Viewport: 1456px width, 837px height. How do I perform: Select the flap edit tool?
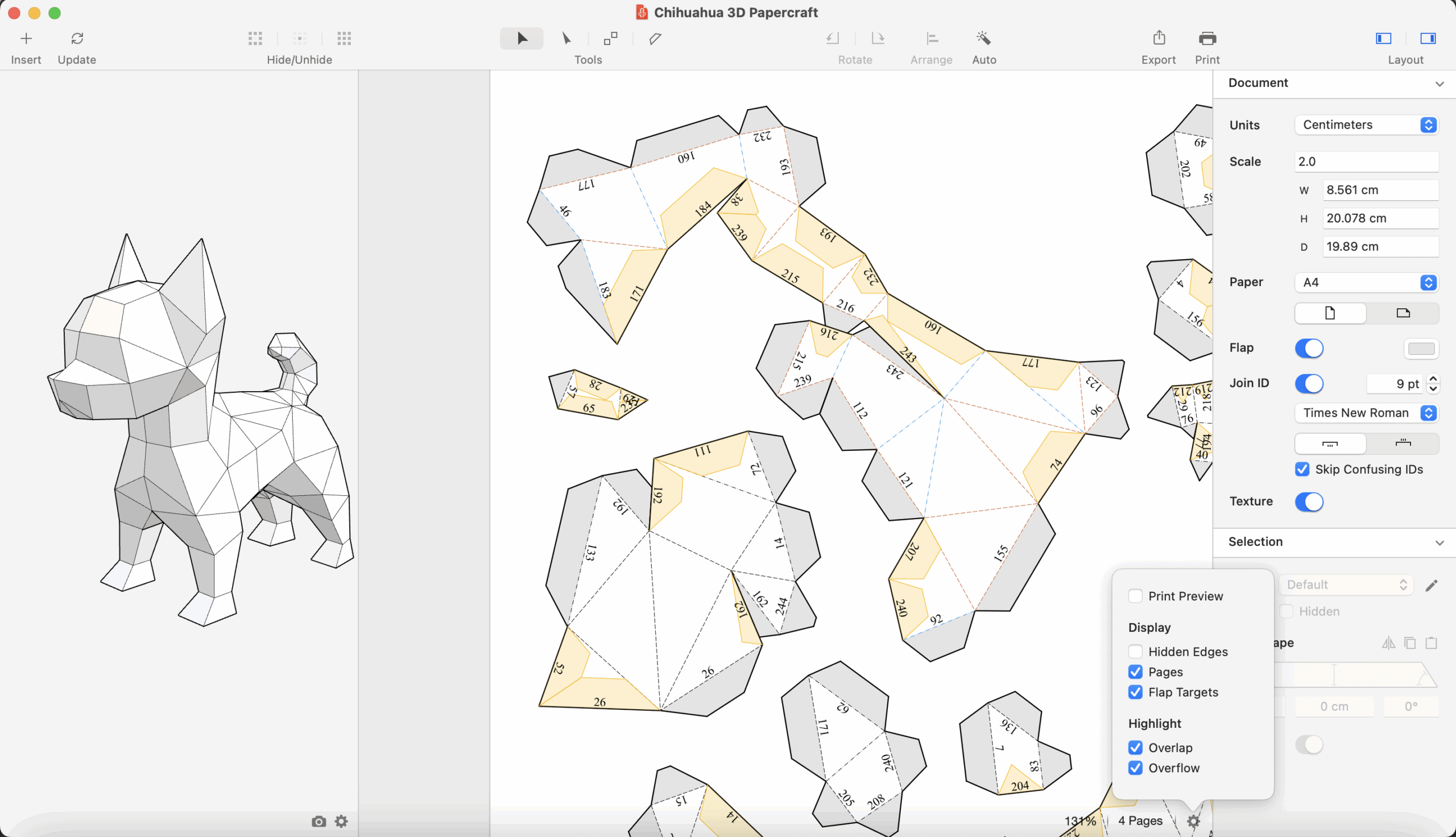655,39
